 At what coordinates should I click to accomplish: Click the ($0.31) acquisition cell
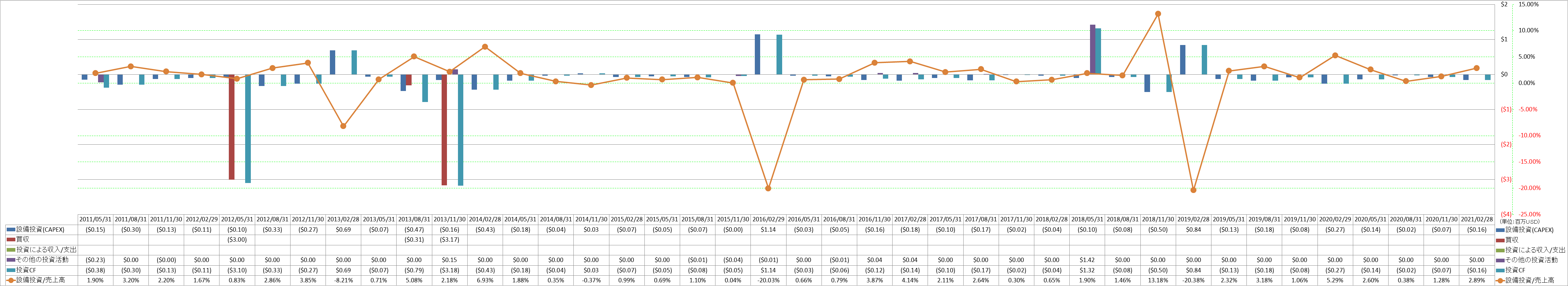415,240
